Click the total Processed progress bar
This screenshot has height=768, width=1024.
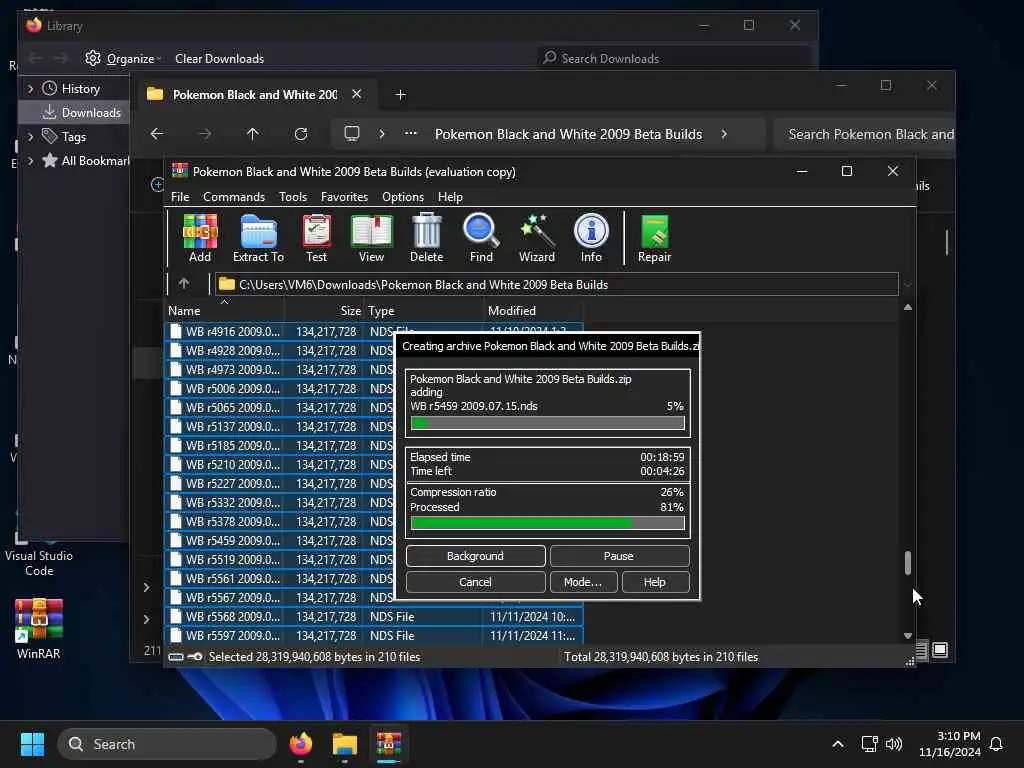coord(548,522)
